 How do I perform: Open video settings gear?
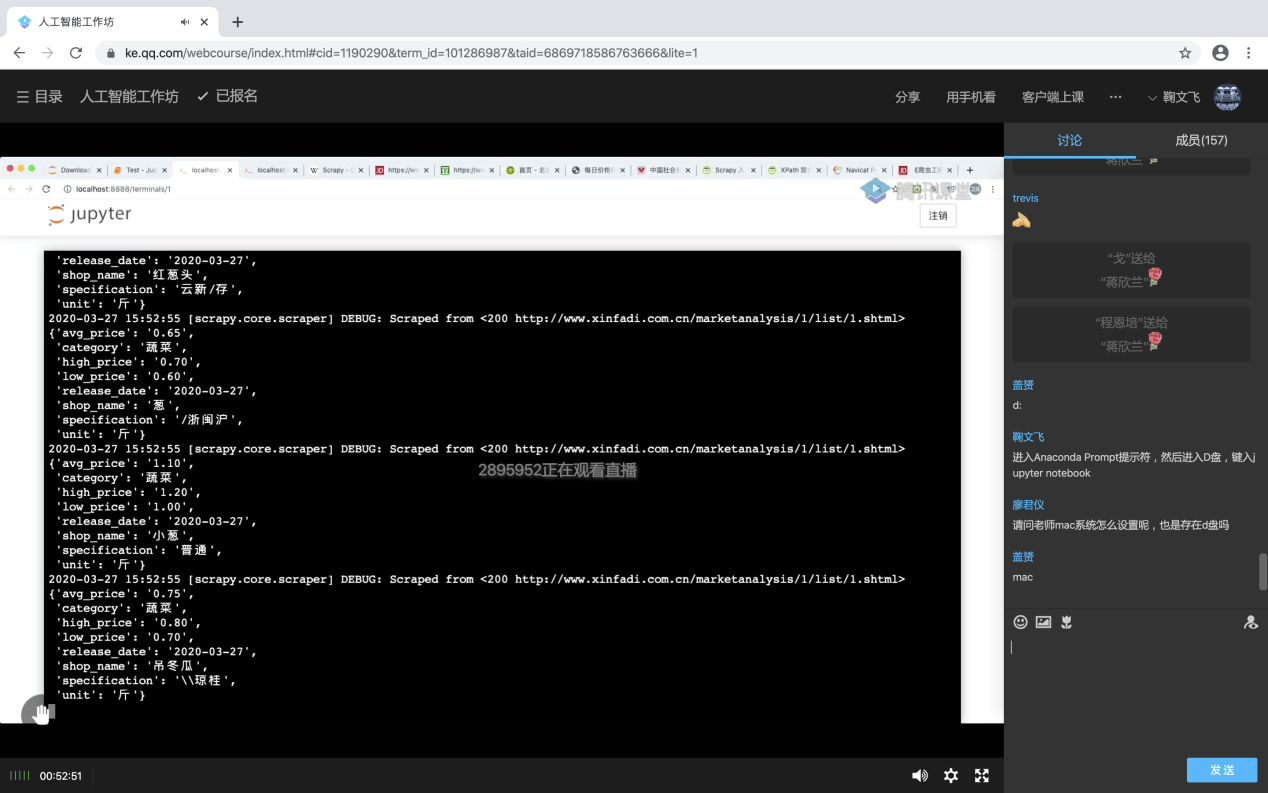pyautogui.click(x=951, y=775)
